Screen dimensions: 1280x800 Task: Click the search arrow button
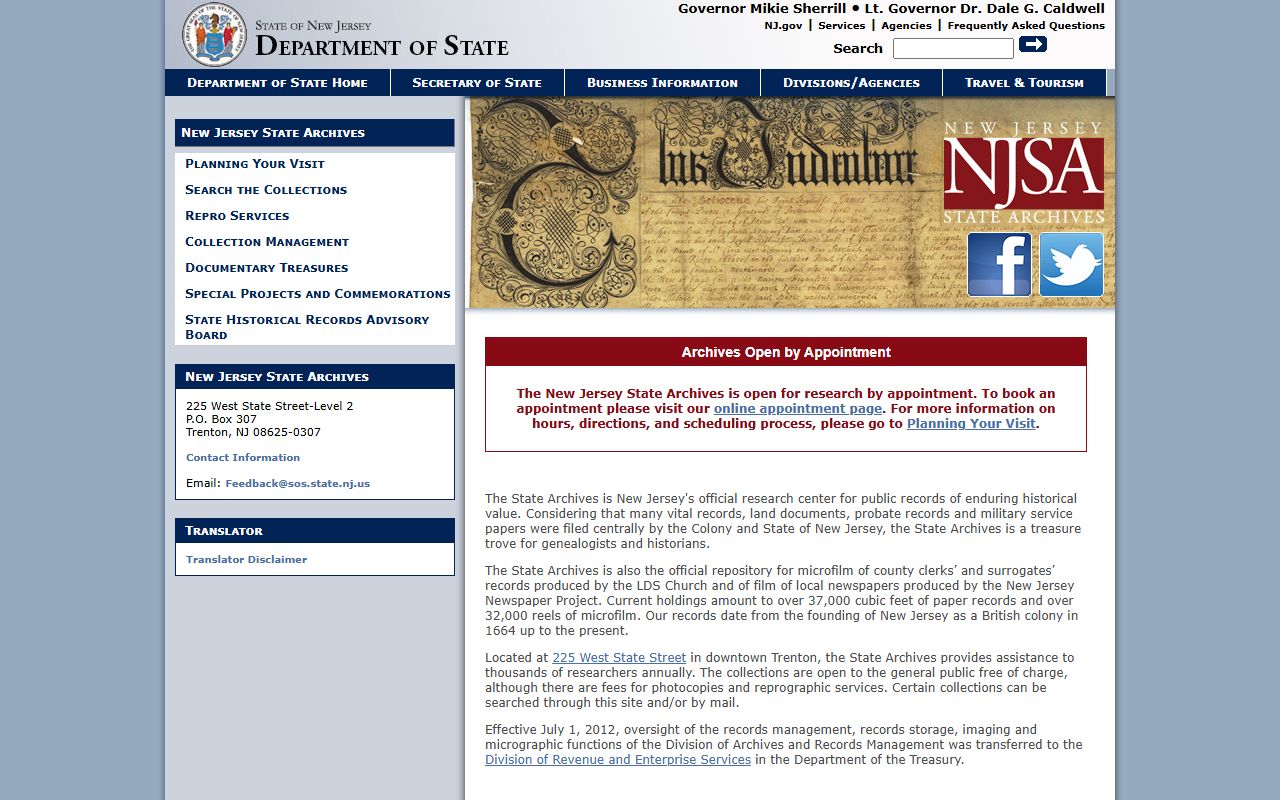coord(1032,44)
